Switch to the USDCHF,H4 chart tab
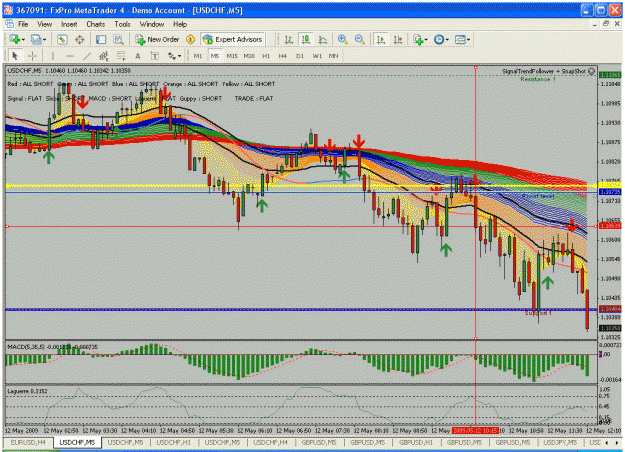625x452 pixels. point(270,442)
